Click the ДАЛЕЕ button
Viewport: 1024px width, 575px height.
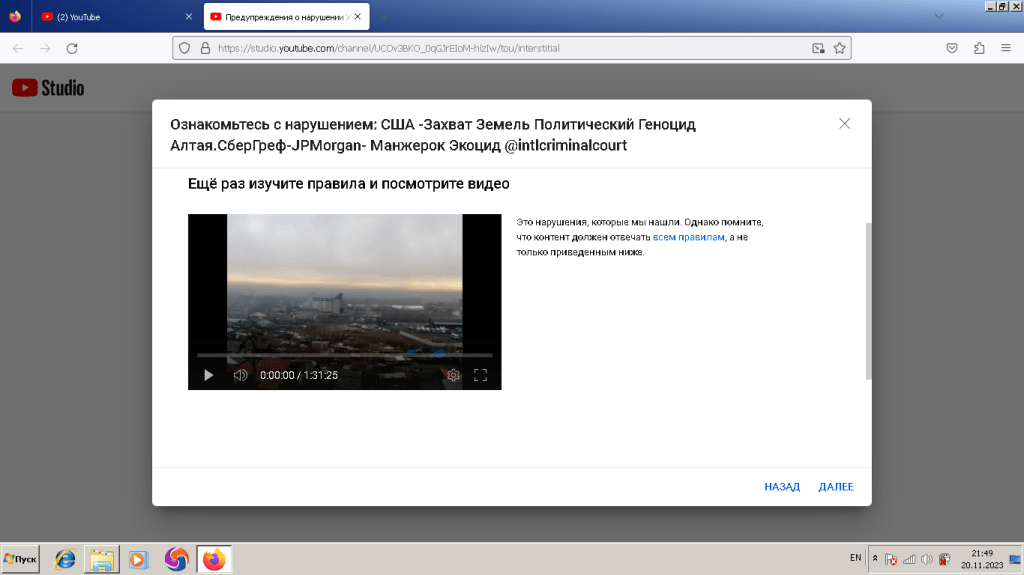pos(836,487)
